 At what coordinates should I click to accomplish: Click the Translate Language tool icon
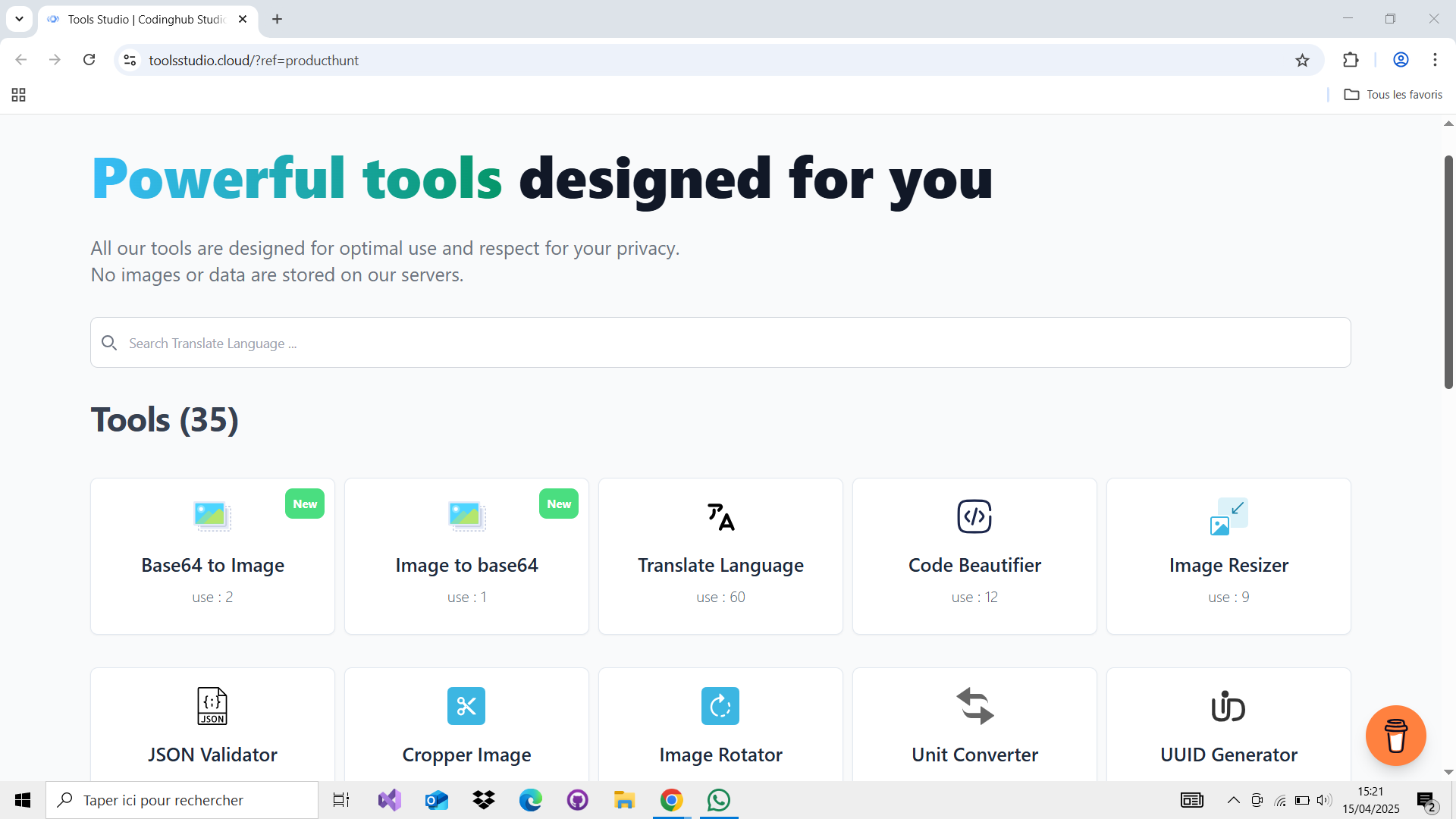(720, 517)
